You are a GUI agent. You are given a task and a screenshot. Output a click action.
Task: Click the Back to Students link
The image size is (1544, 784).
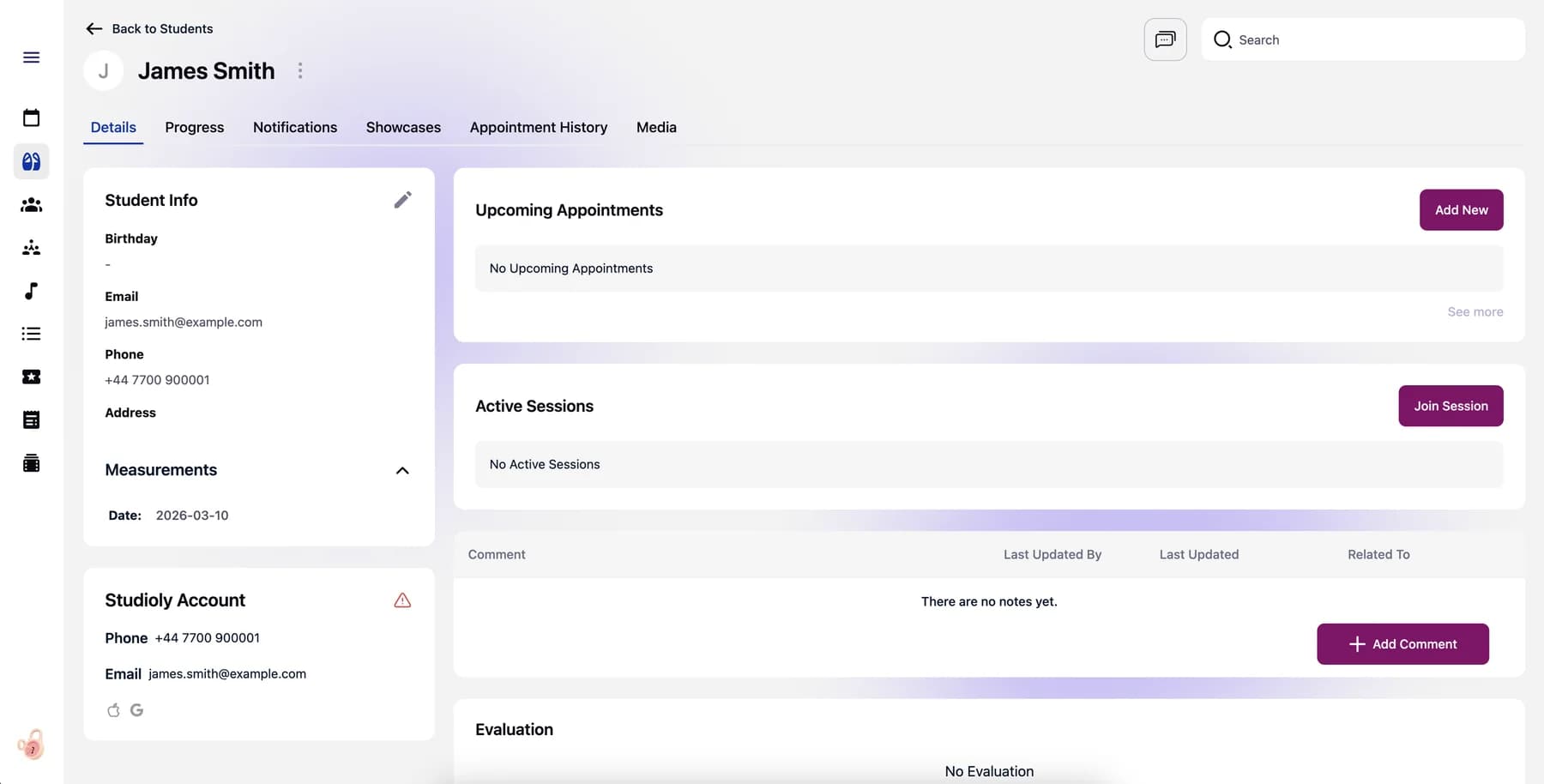(x=162, y=28)
